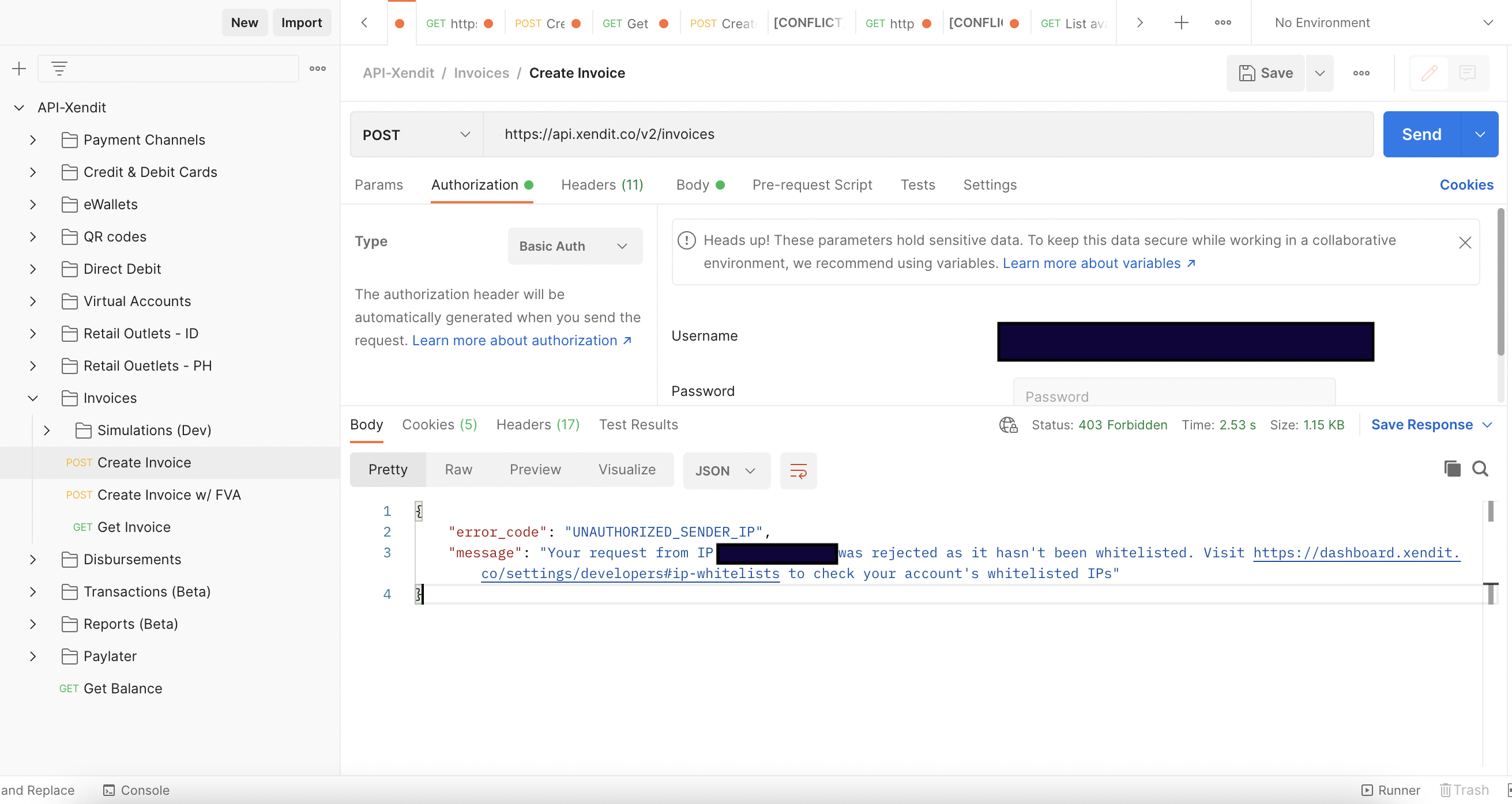Open the Cookies link
The width and height of the screenshot is (1512, 804).
[1466, 185]
